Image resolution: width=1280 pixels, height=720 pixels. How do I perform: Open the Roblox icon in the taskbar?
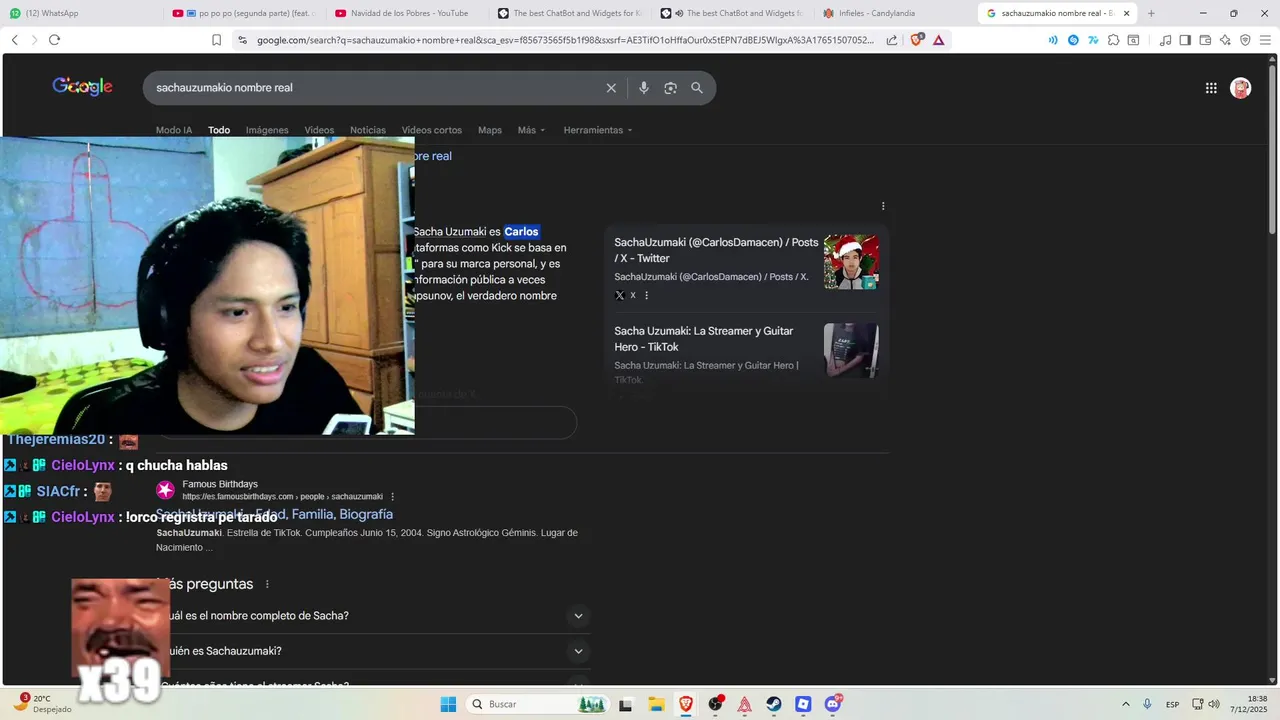point(803,704)
